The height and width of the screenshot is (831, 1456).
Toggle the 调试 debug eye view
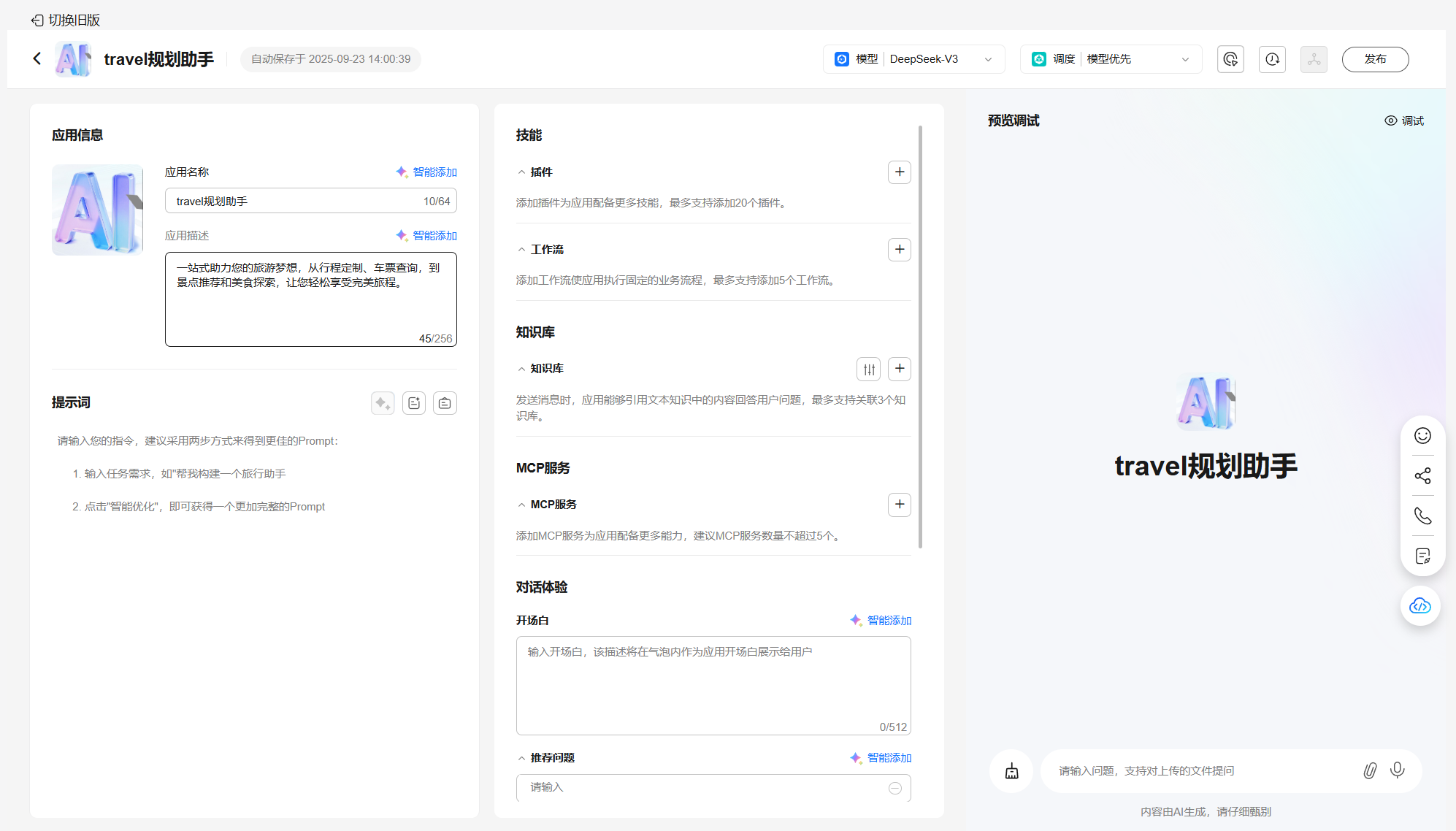click(x=1404, y=121)
